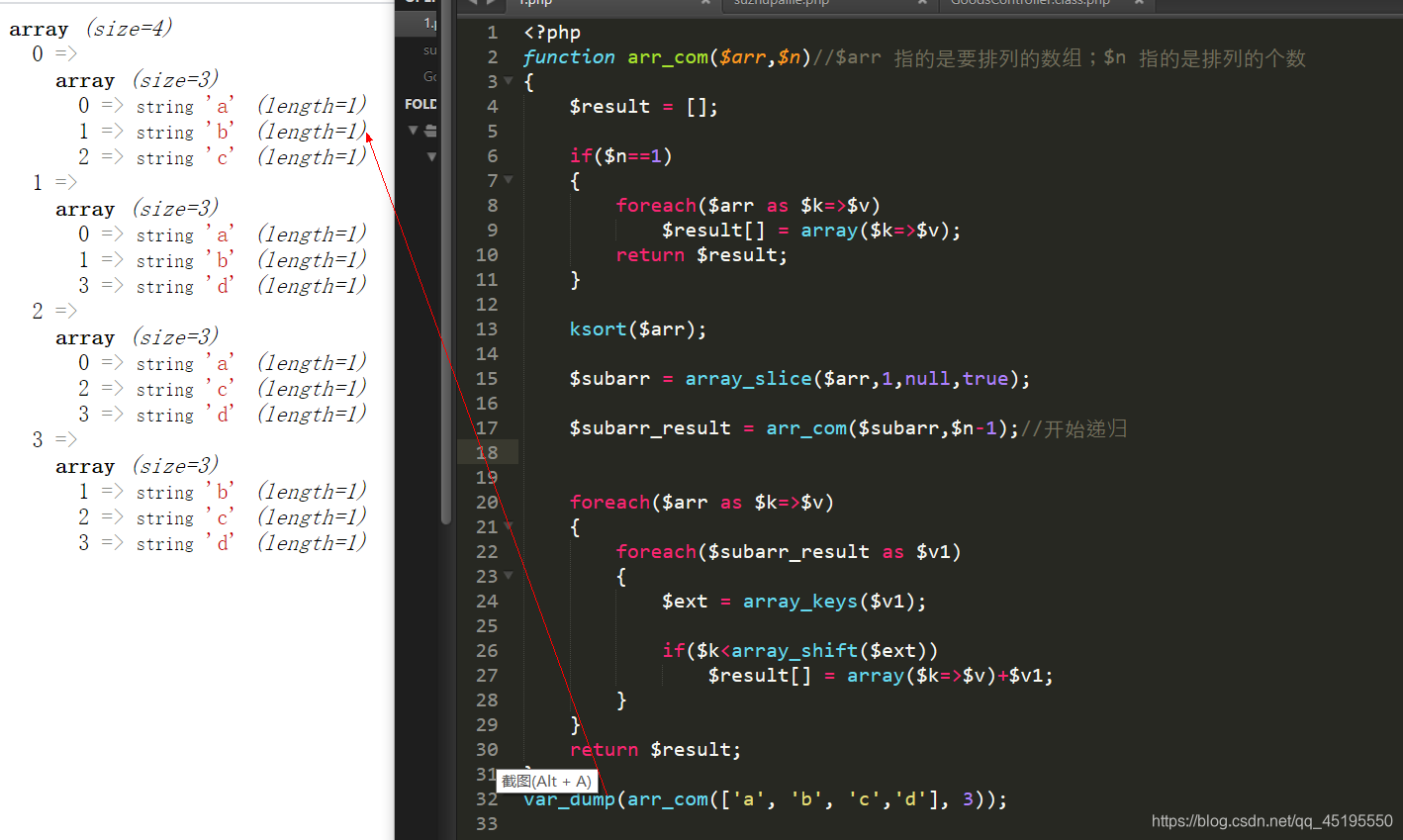Click 'return $result;' on line 30
The width and height of the screenshot is (1403, 840).
655,750
